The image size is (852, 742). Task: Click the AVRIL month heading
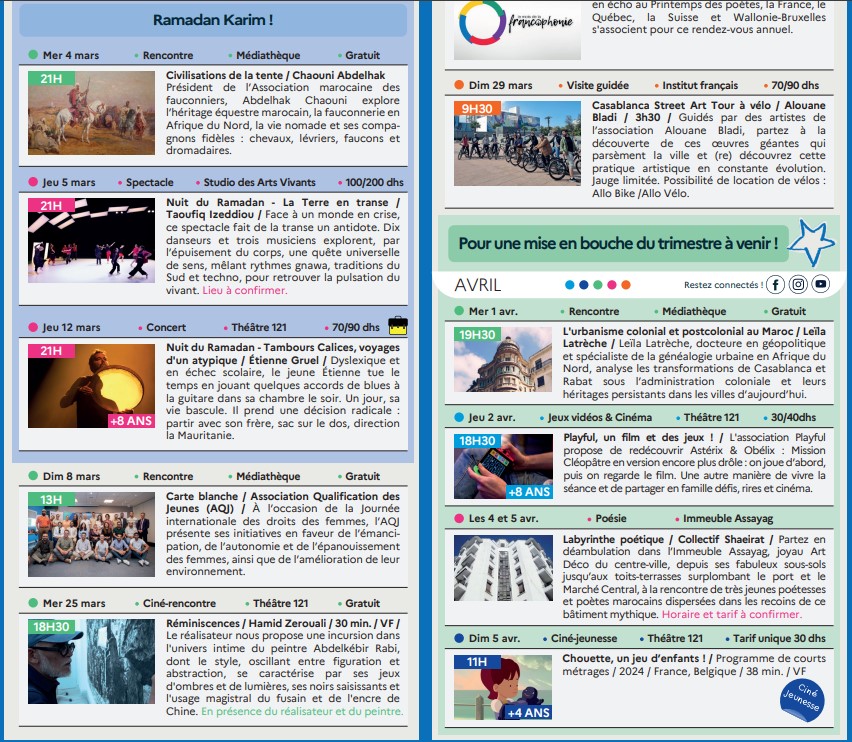coord(478,285)
